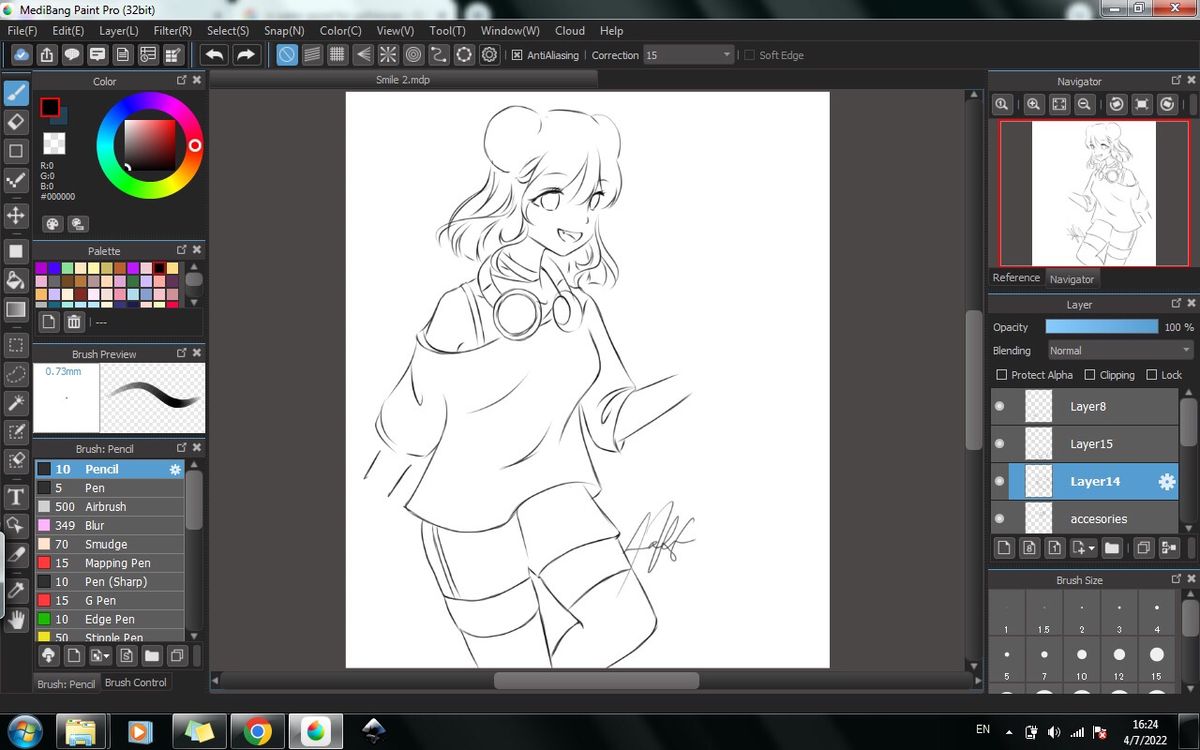This screenshot has height=750, width=1200.
Task: Hide Layer15 visibility dot
Action: 999,444
